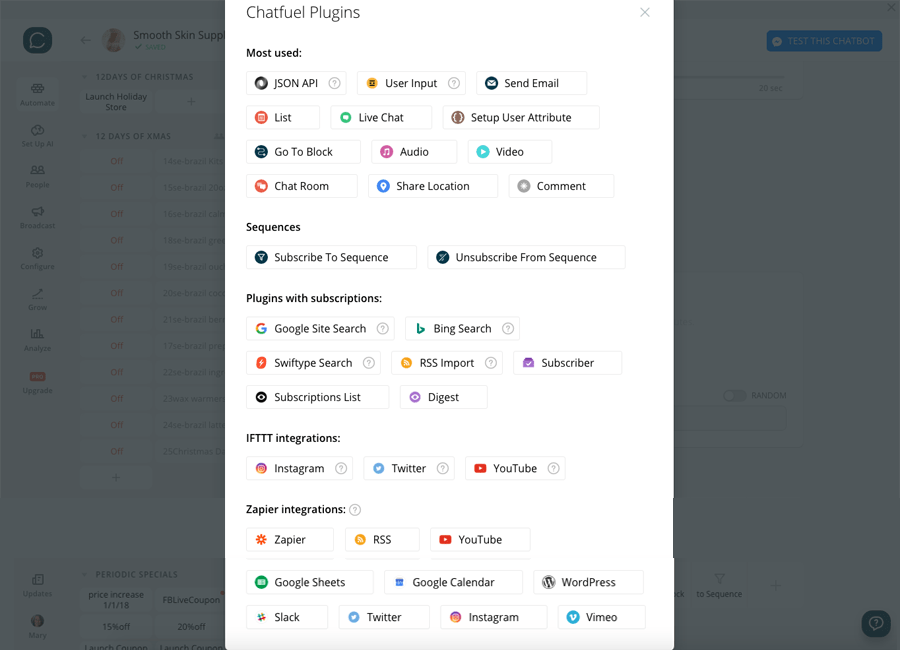Show help for Bing Search

tap(507, 328)
